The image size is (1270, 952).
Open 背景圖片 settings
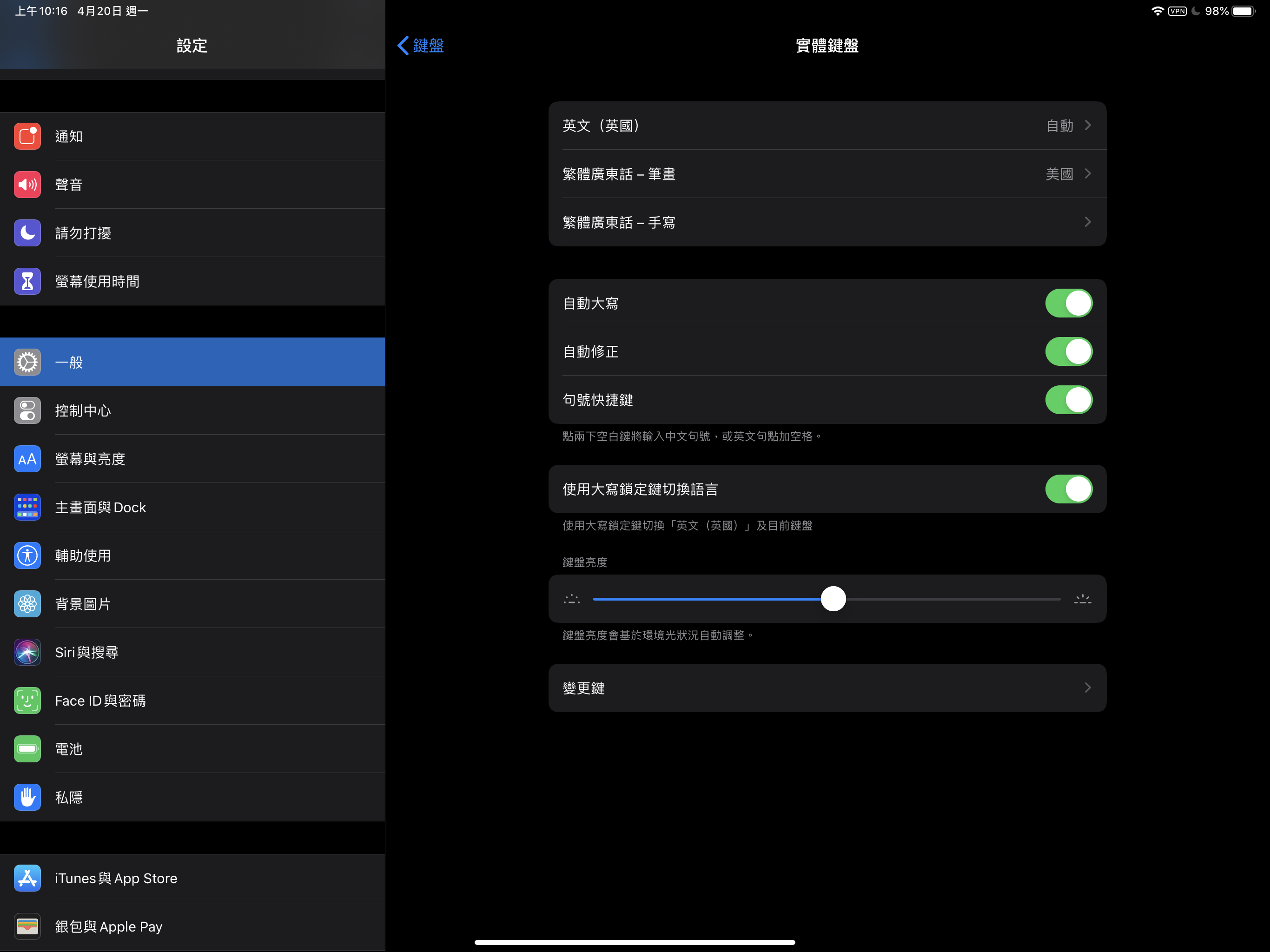click(192, 604)
